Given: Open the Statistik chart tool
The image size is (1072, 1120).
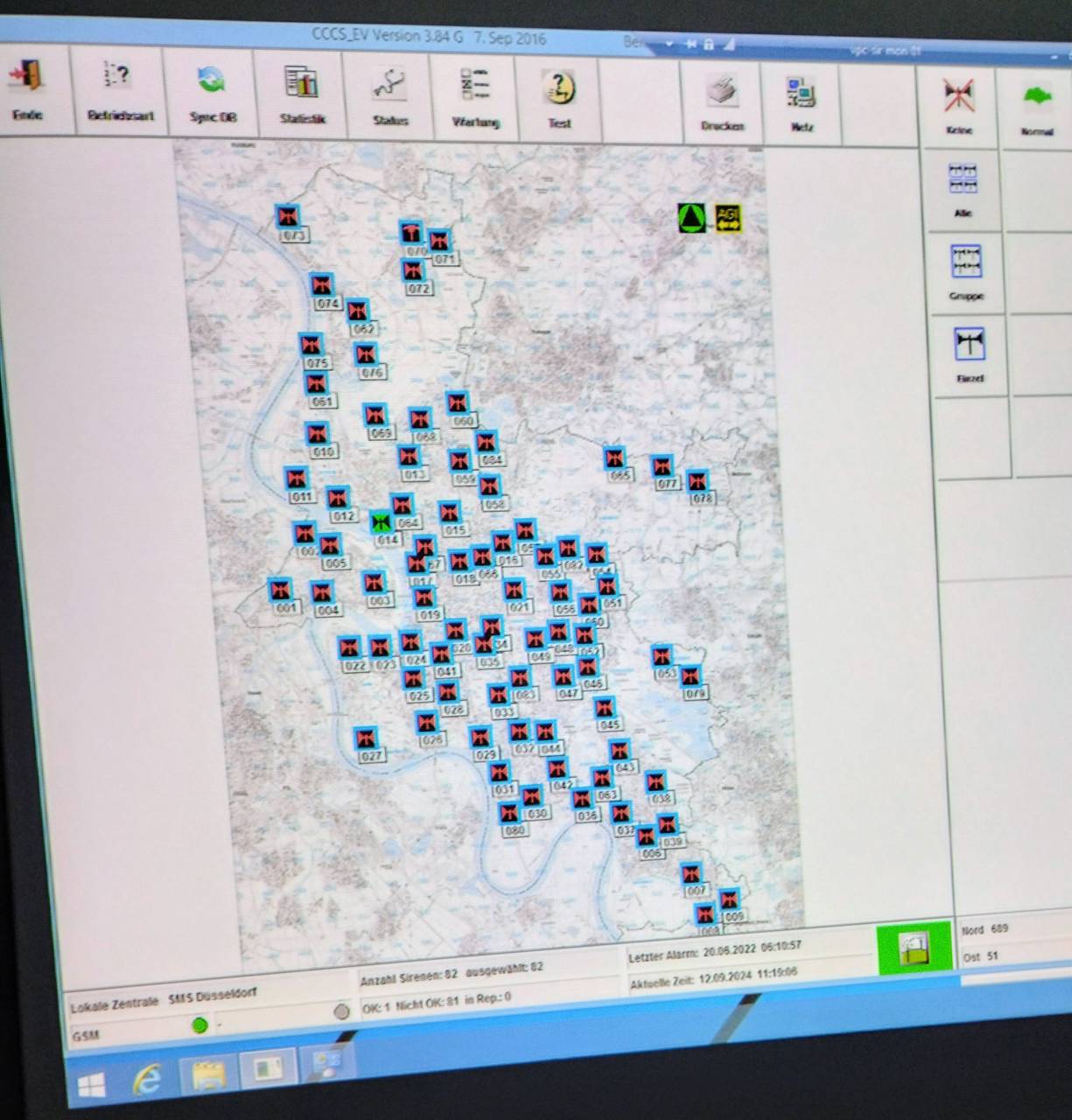Looking at the screenshot, I should pyautogui.click(x=302, y=86).
